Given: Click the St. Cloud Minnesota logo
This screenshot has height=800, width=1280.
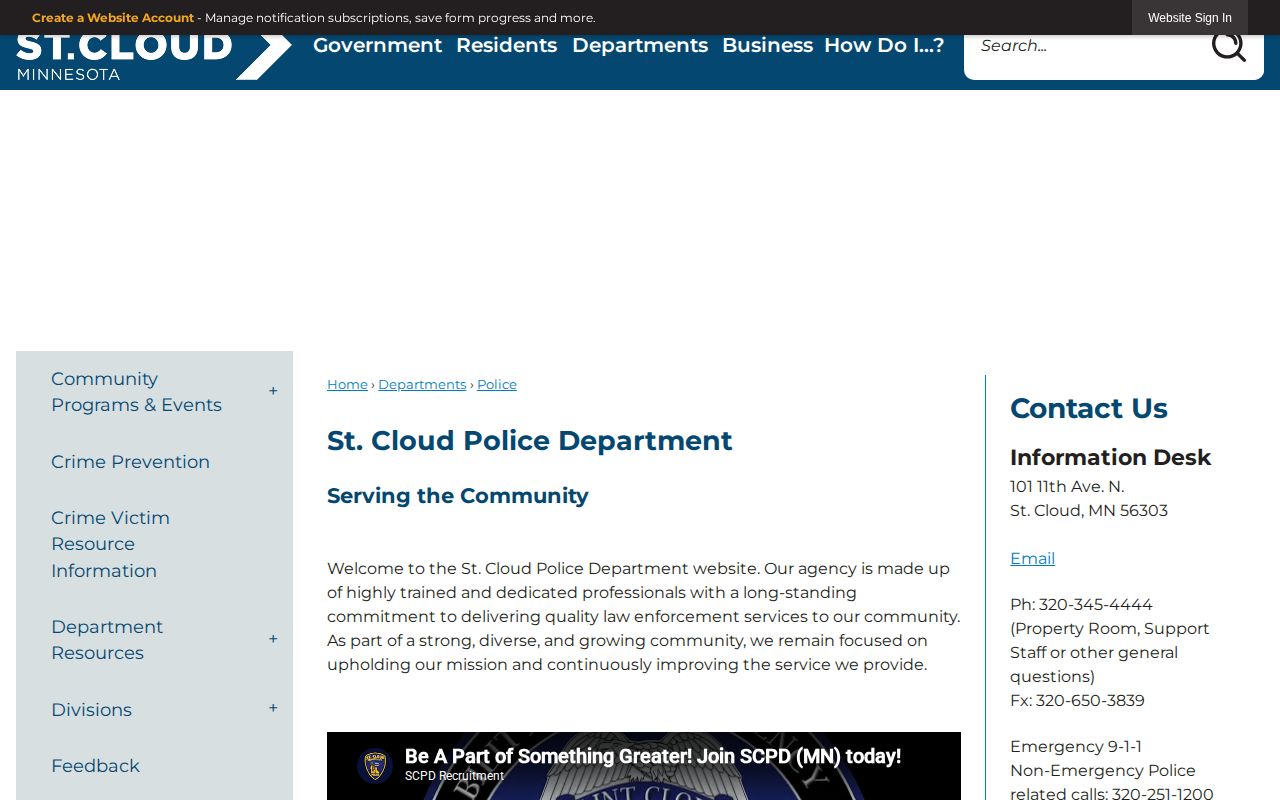Looking at the screenshot, I should (154, 58).
